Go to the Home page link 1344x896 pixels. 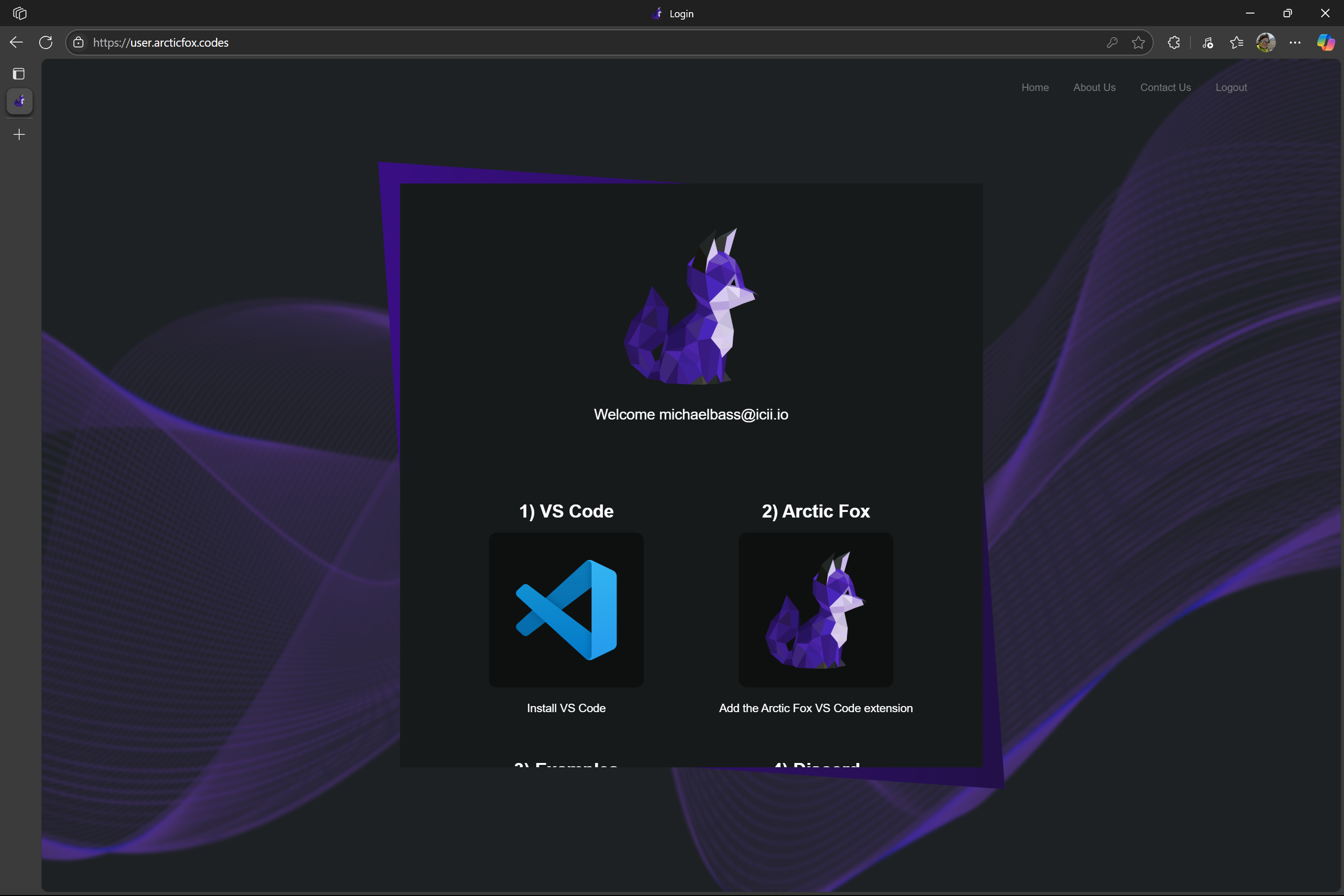(1035, 87)
